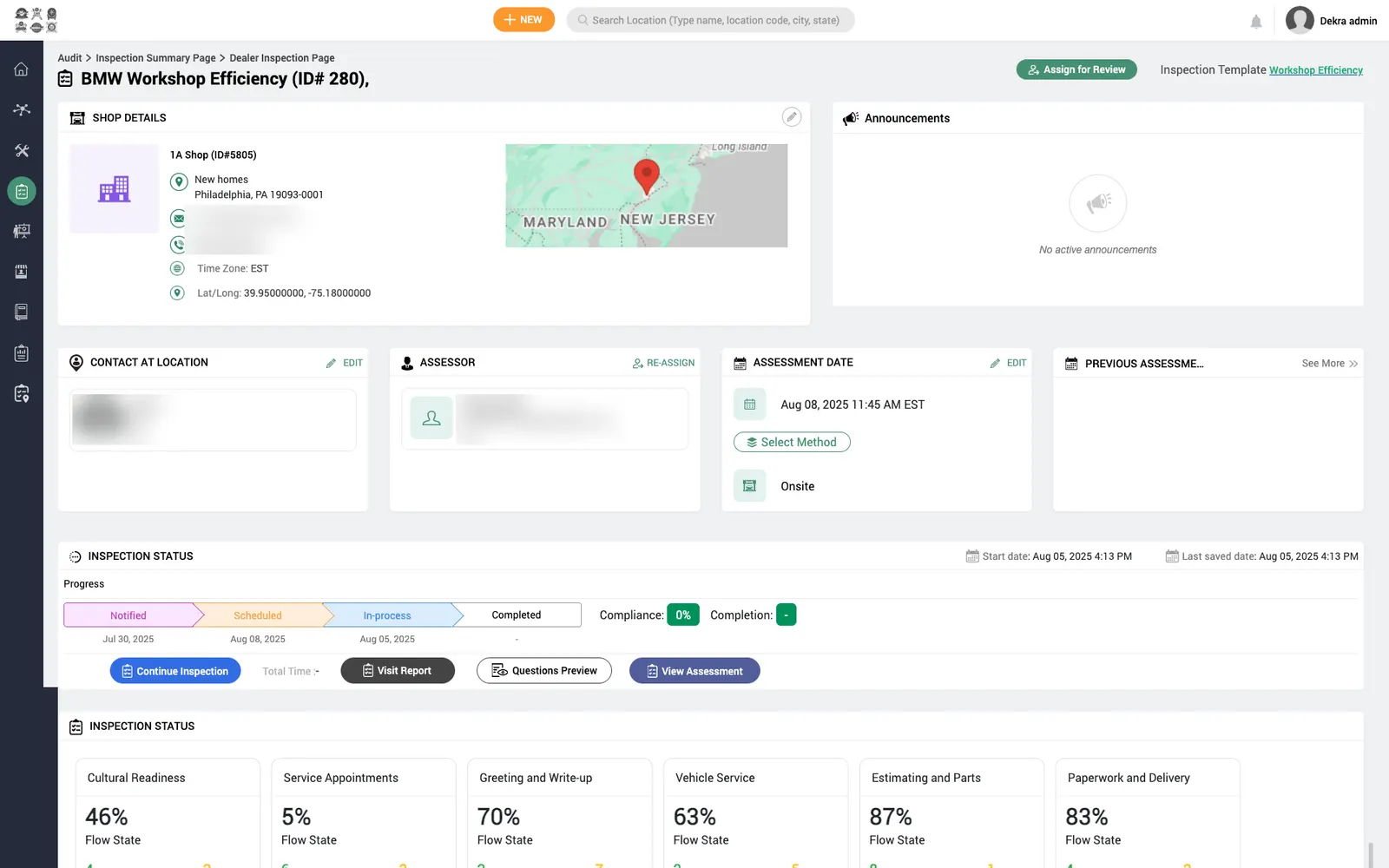Open the Home icon in the sidebar
This screenshot has height=868, width=1389.
[22, 69]
